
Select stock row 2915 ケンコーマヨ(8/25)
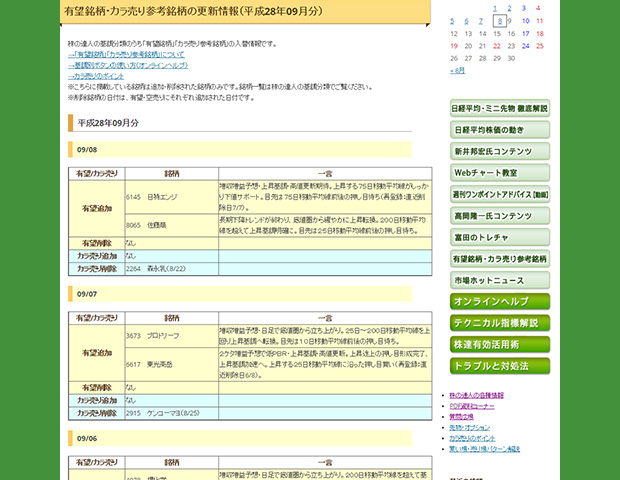point(172,413)
